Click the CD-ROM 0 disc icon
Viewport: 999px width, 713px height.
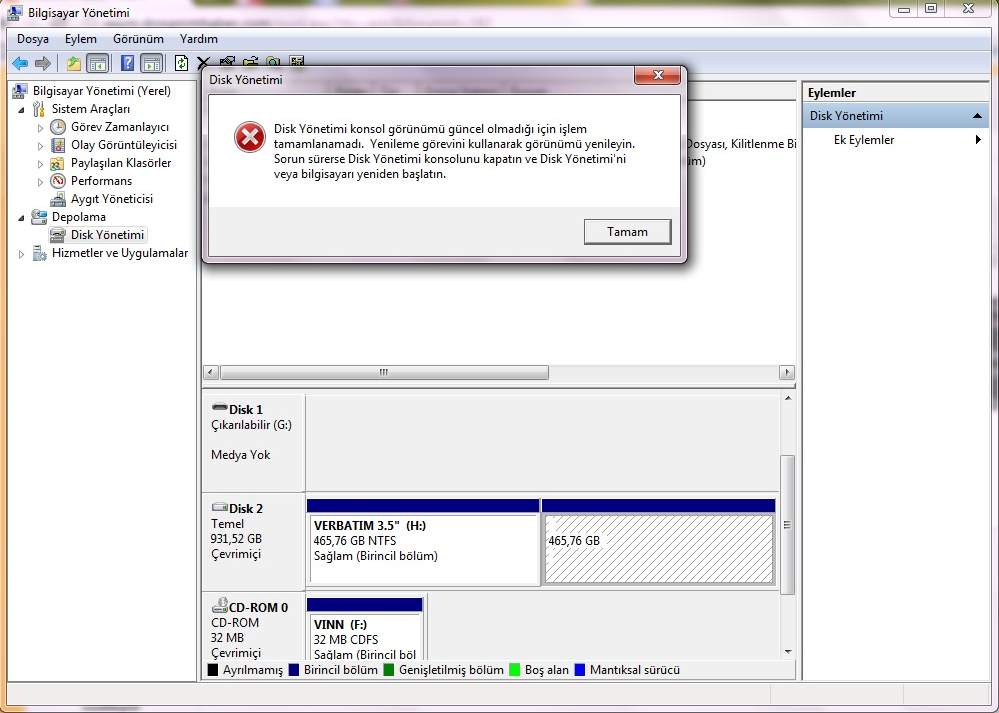point(220,605)
